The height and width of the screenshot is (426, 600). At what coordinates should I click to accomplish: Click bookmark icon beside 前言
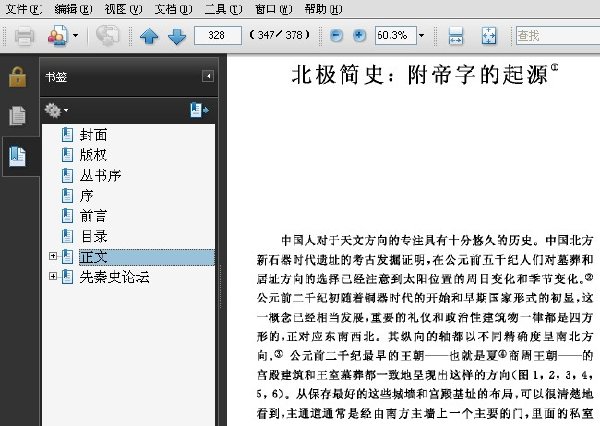click(67, 216)
